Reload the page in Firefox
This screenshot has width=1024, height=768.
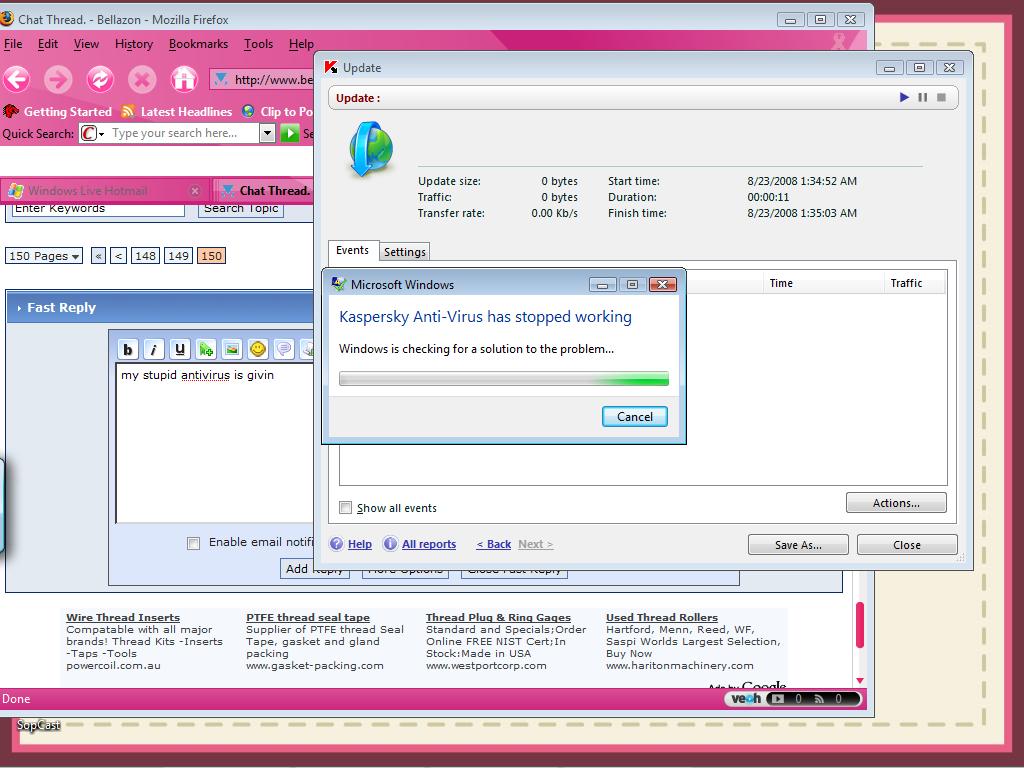tap(100, 80)
